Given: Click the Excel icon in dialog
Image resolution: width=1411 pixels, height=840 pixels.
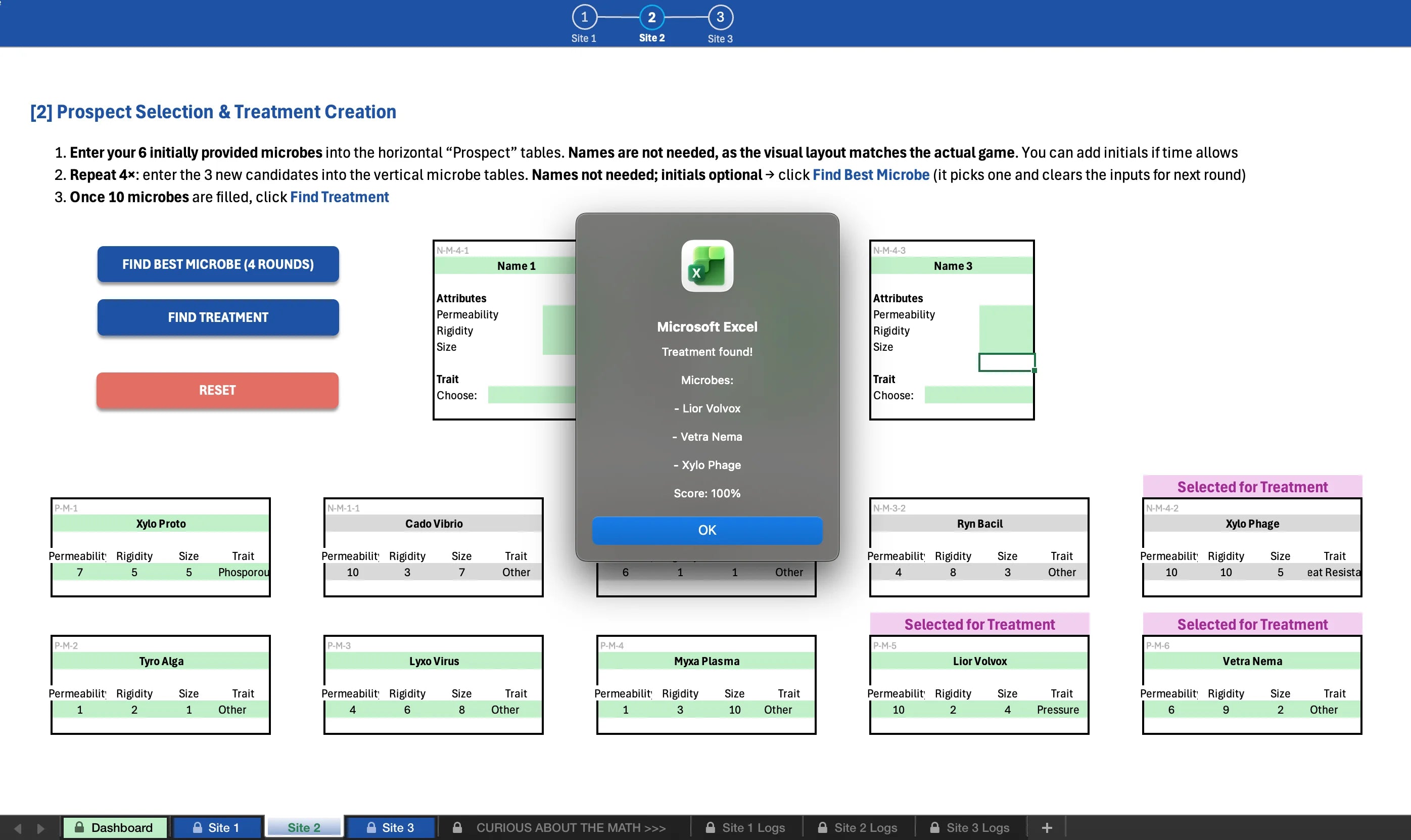Looking at the screenshot, I should pos(707,266).
